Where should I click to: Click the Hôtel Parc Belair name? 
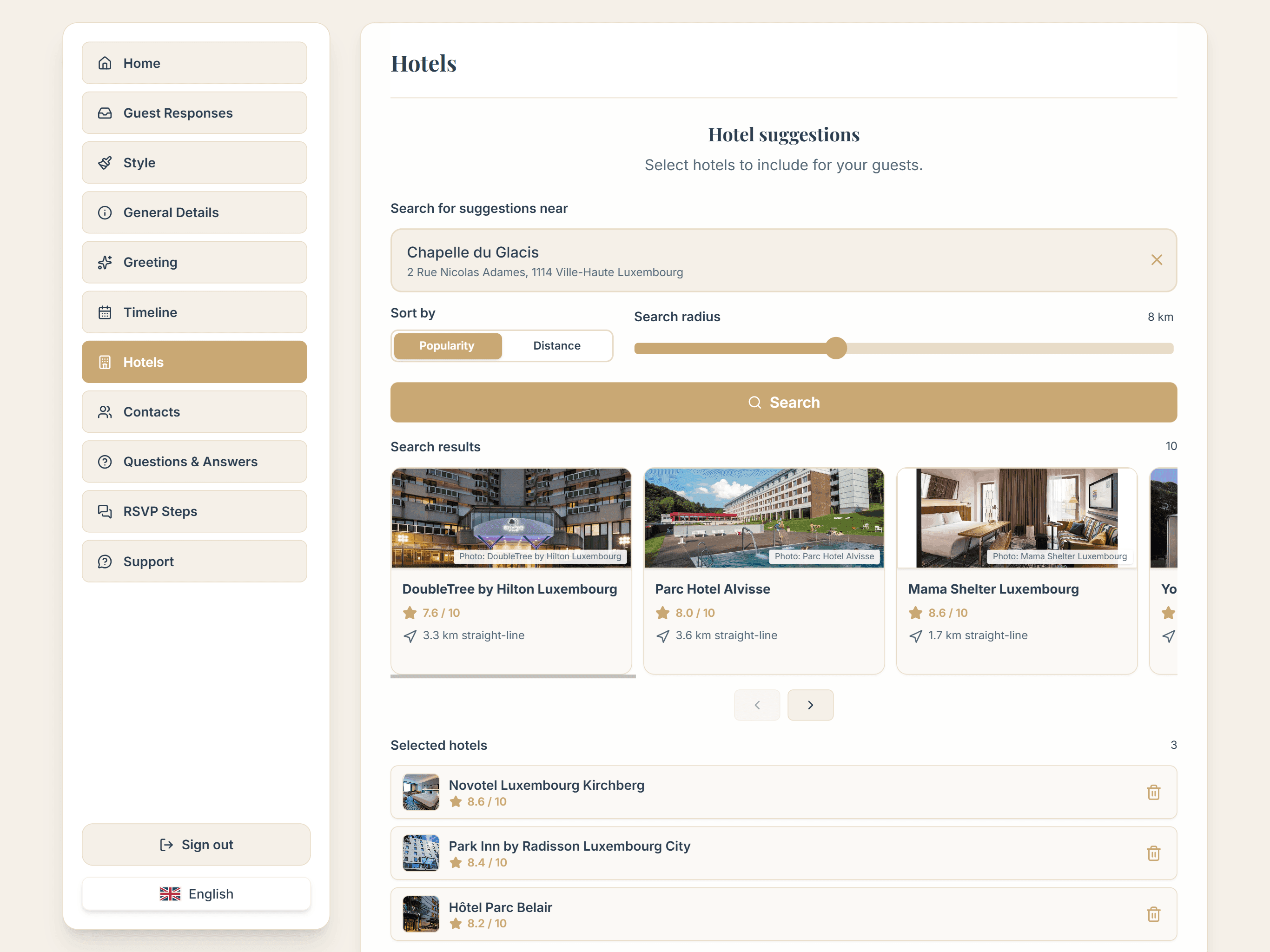pos(500,907)
